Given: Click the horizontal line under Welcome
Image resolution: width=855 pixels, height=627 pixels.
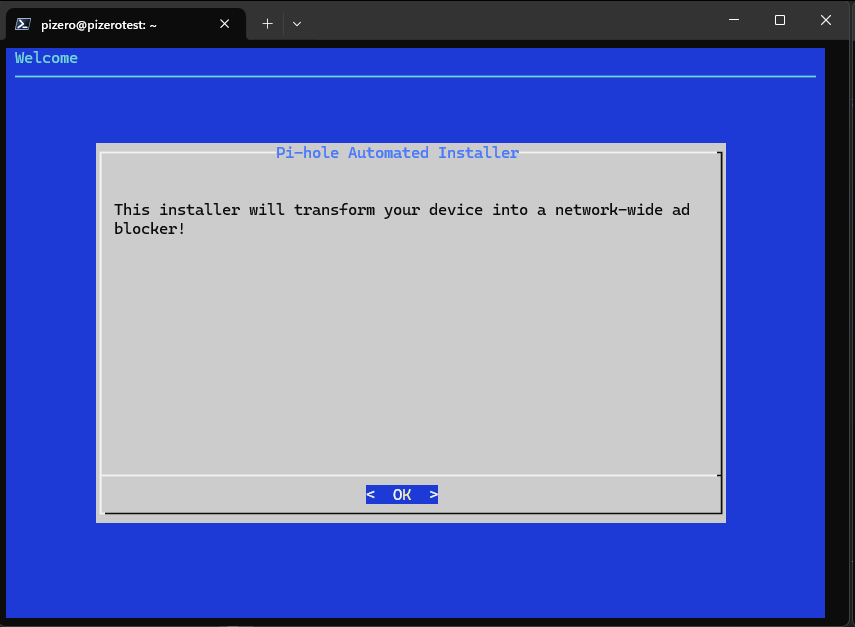Looking at the screenshot, I should tap(415, 76).
